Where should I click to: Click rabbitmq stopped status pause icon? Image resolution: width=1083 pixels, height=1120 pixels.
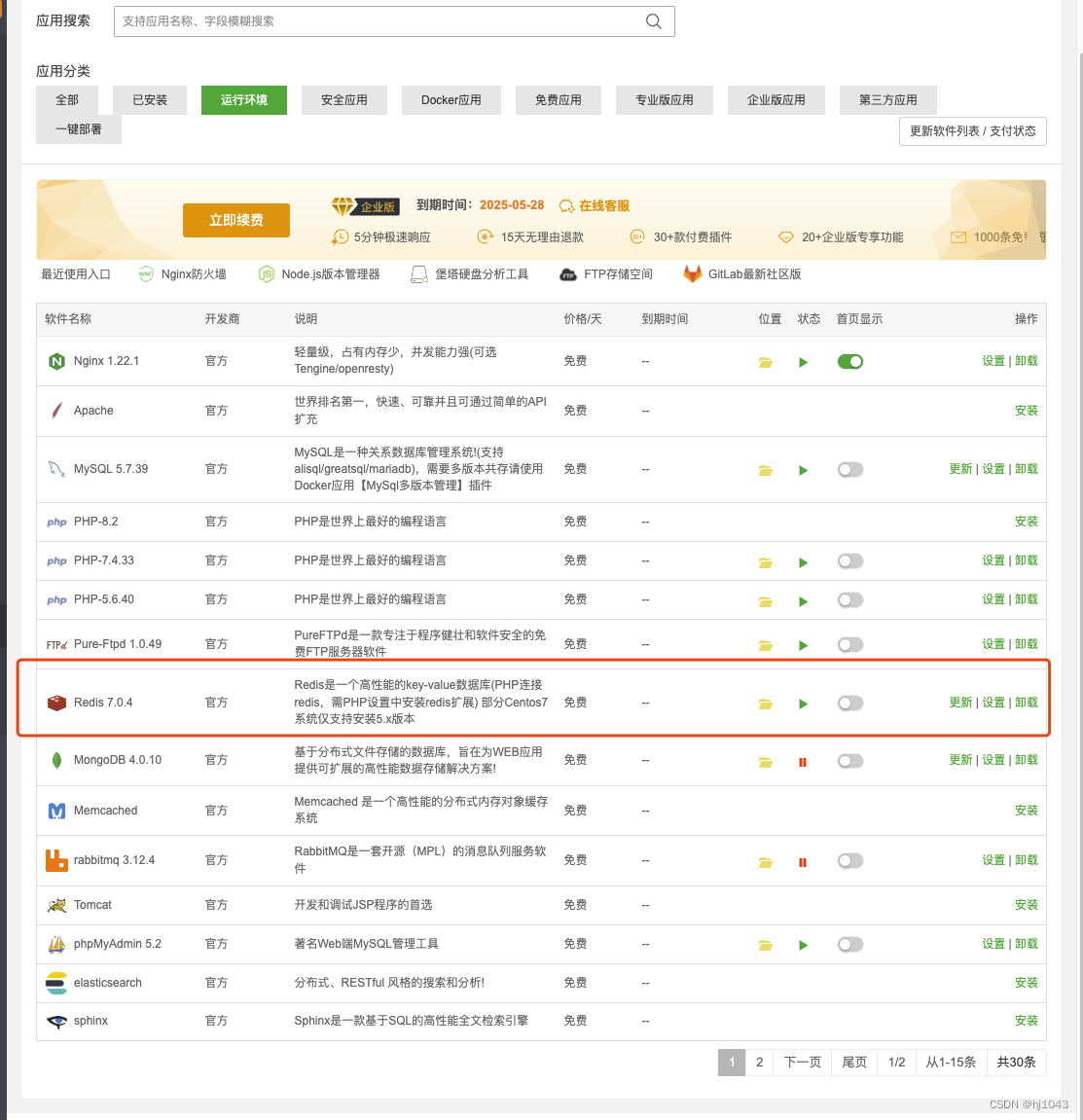[x=802, y=862]
